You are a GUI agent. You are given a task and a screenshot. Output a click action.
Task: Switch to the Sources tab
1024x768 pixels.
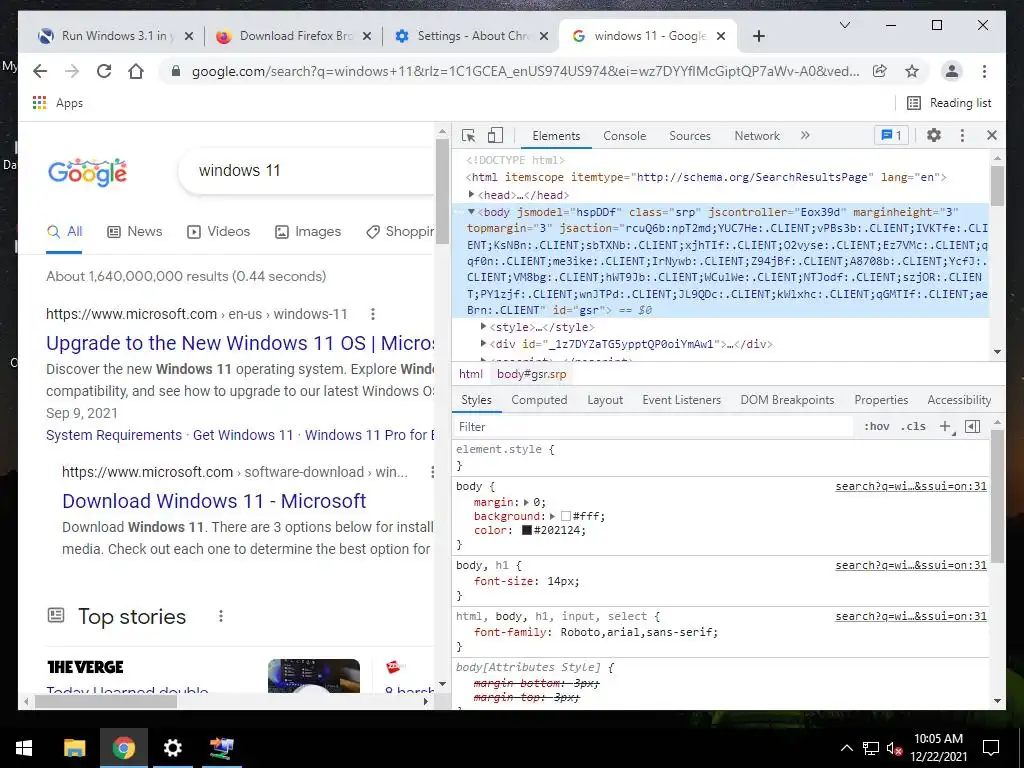(690, 136)
